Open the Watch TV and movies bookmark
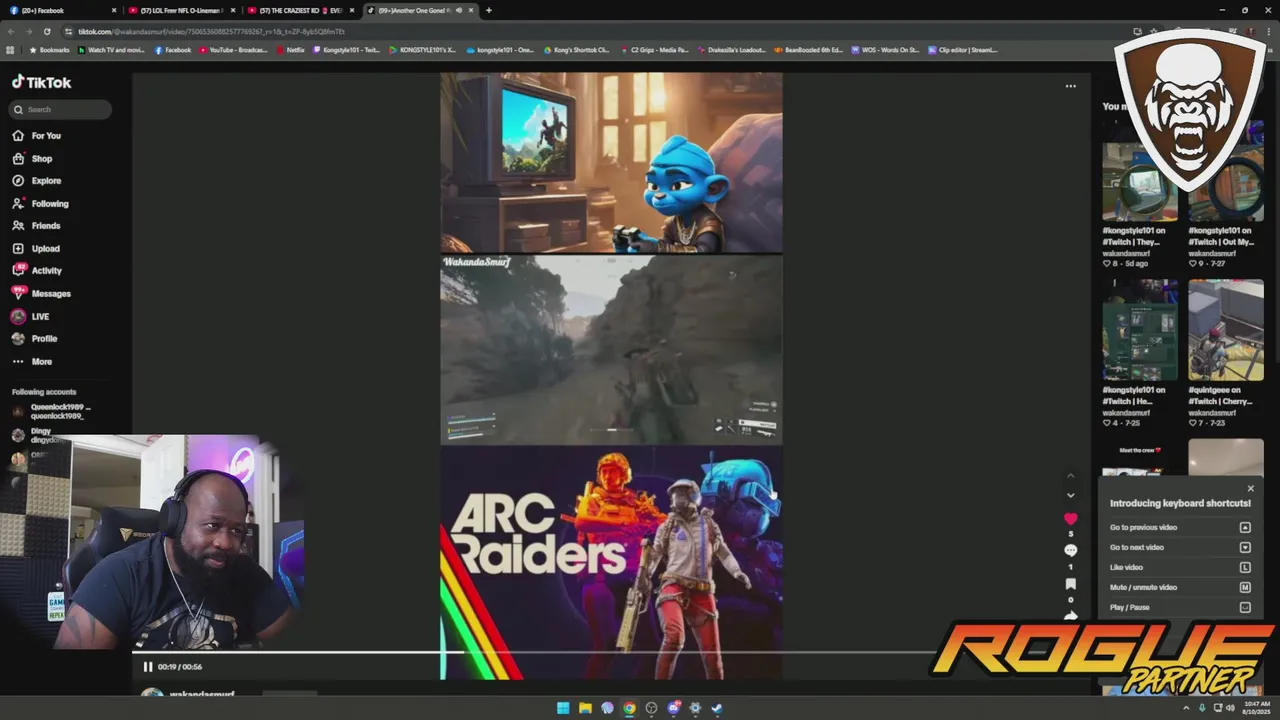The height and width of the screenshot is (720, 1280). 110,50
